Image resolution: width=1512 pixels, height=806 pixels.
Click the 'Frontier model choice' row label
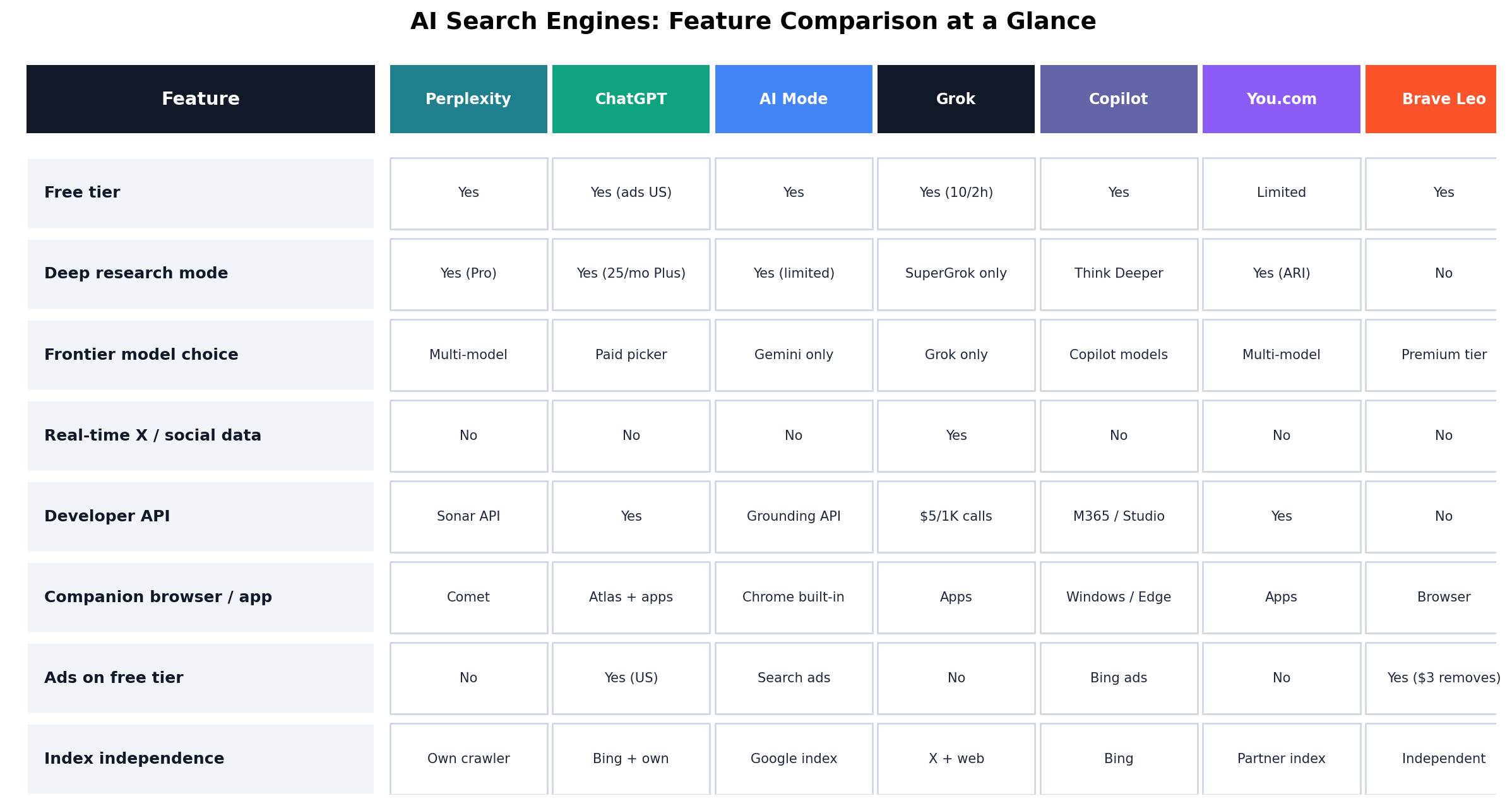[201, 355]
